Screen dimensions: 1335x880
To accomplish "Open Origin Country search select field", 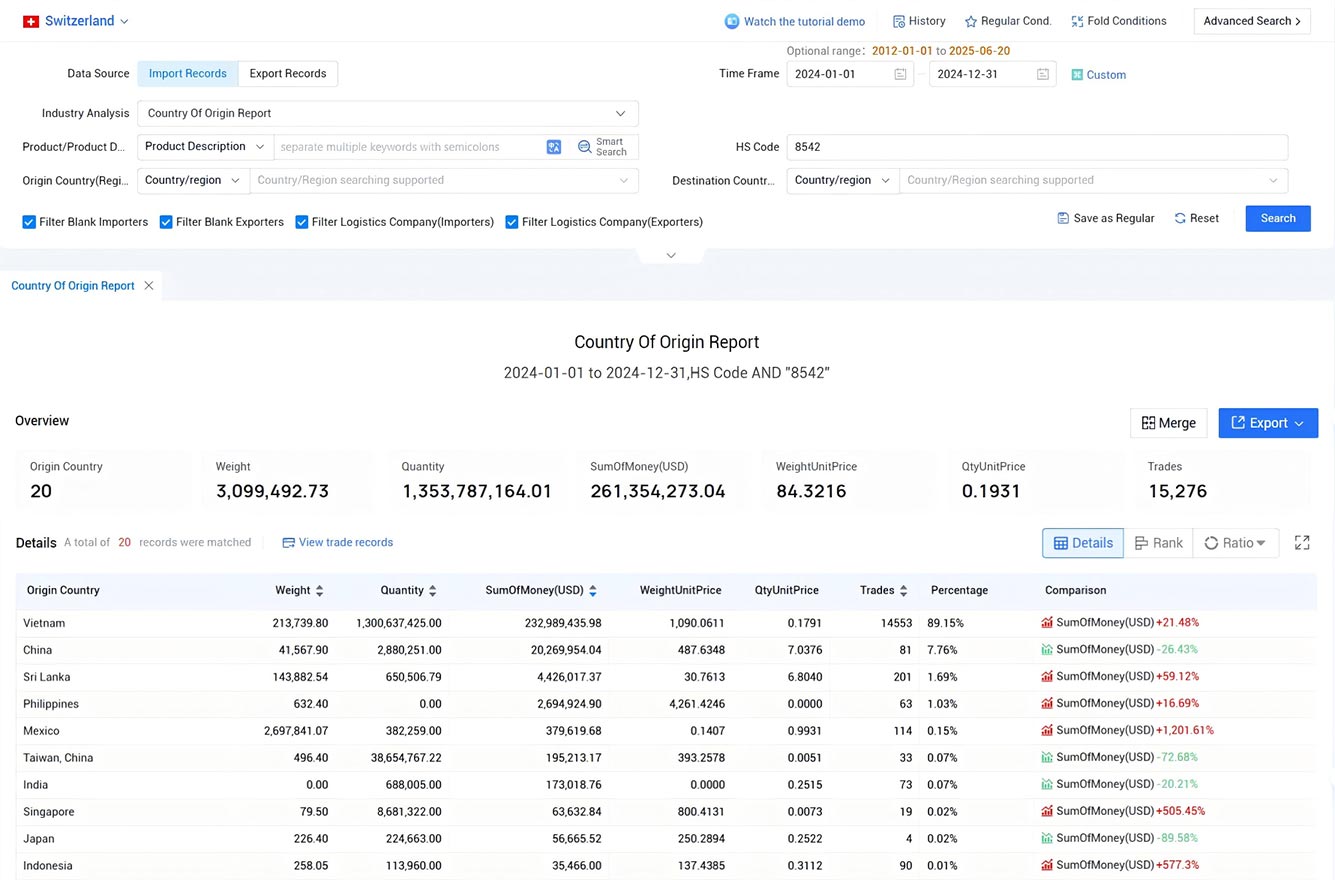I will (444, 180).
